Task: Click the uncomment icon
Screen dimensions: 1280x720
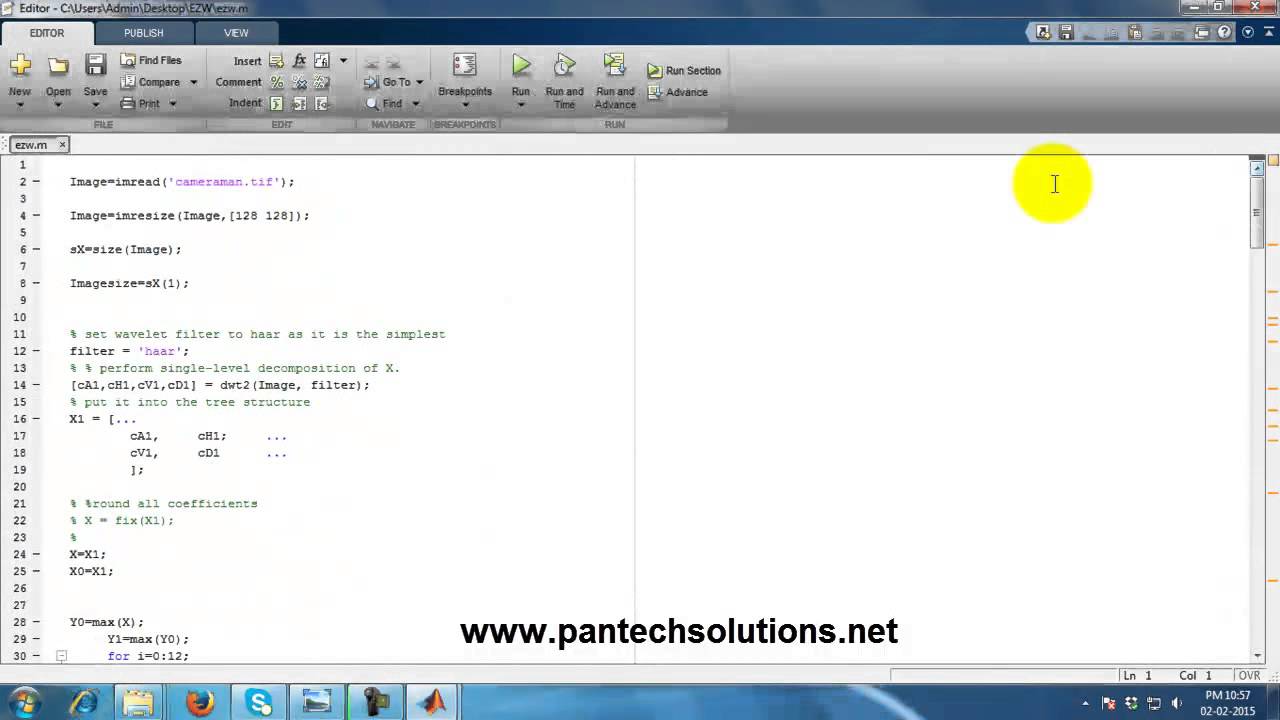Action: click(x=299, y=82)
